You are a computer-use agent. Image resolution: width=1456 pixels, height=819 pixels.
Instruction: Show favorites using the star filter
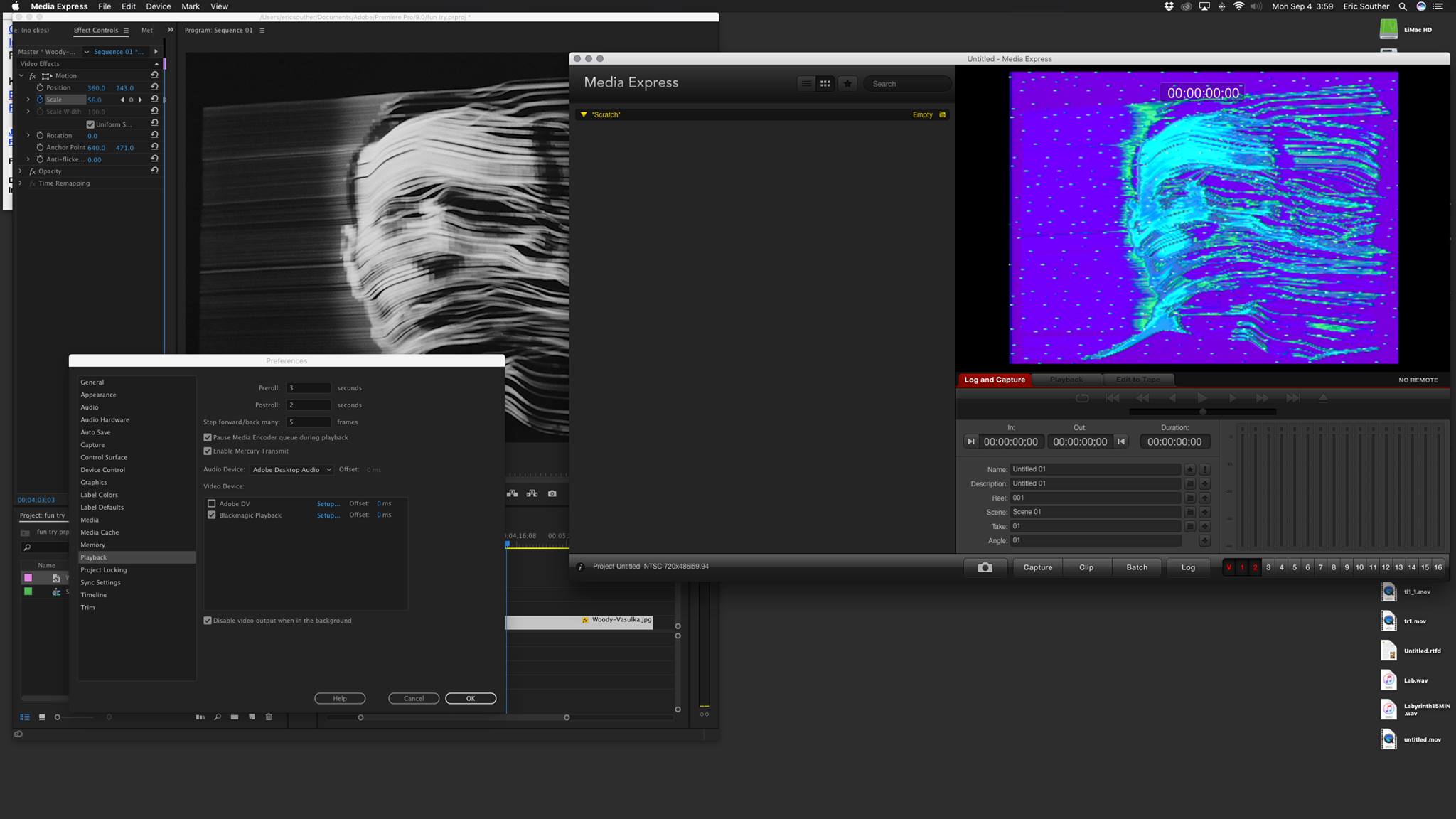tap(847, 83)
